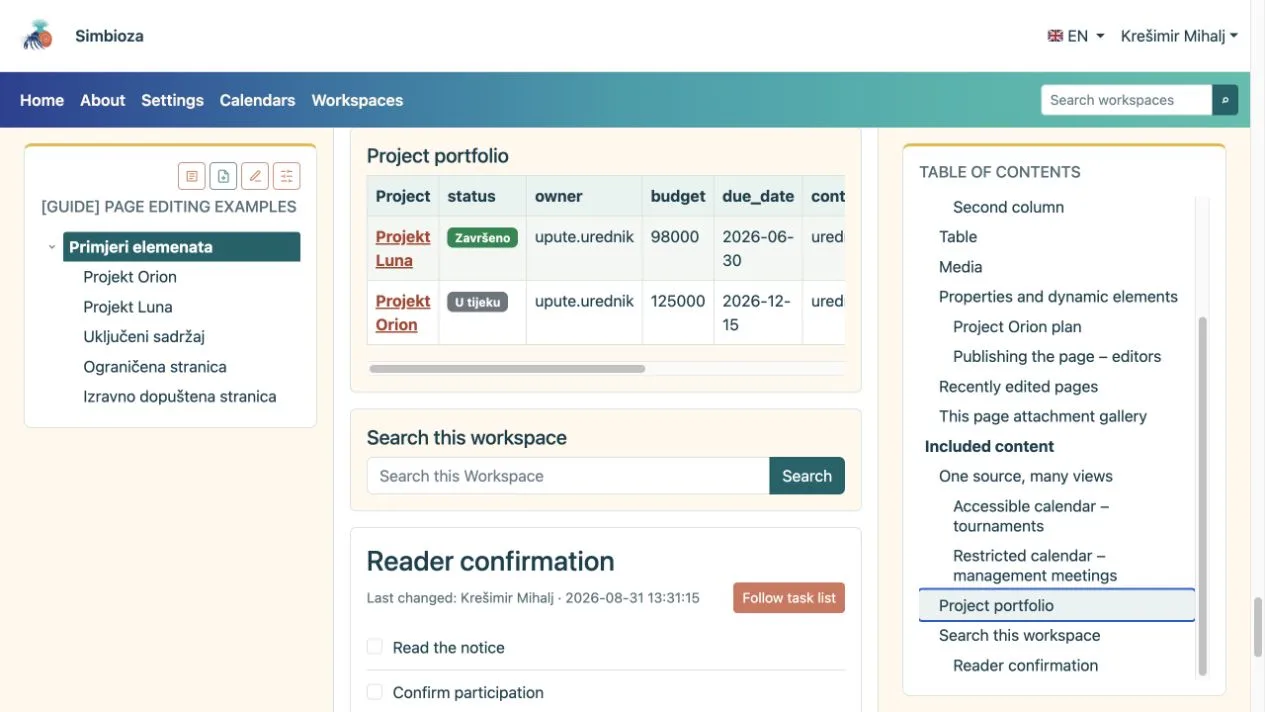The height and width of the screenshot is (712, 1265).
Task: Click the horizontal scrollbar under the project table
Action: [507, 369]
